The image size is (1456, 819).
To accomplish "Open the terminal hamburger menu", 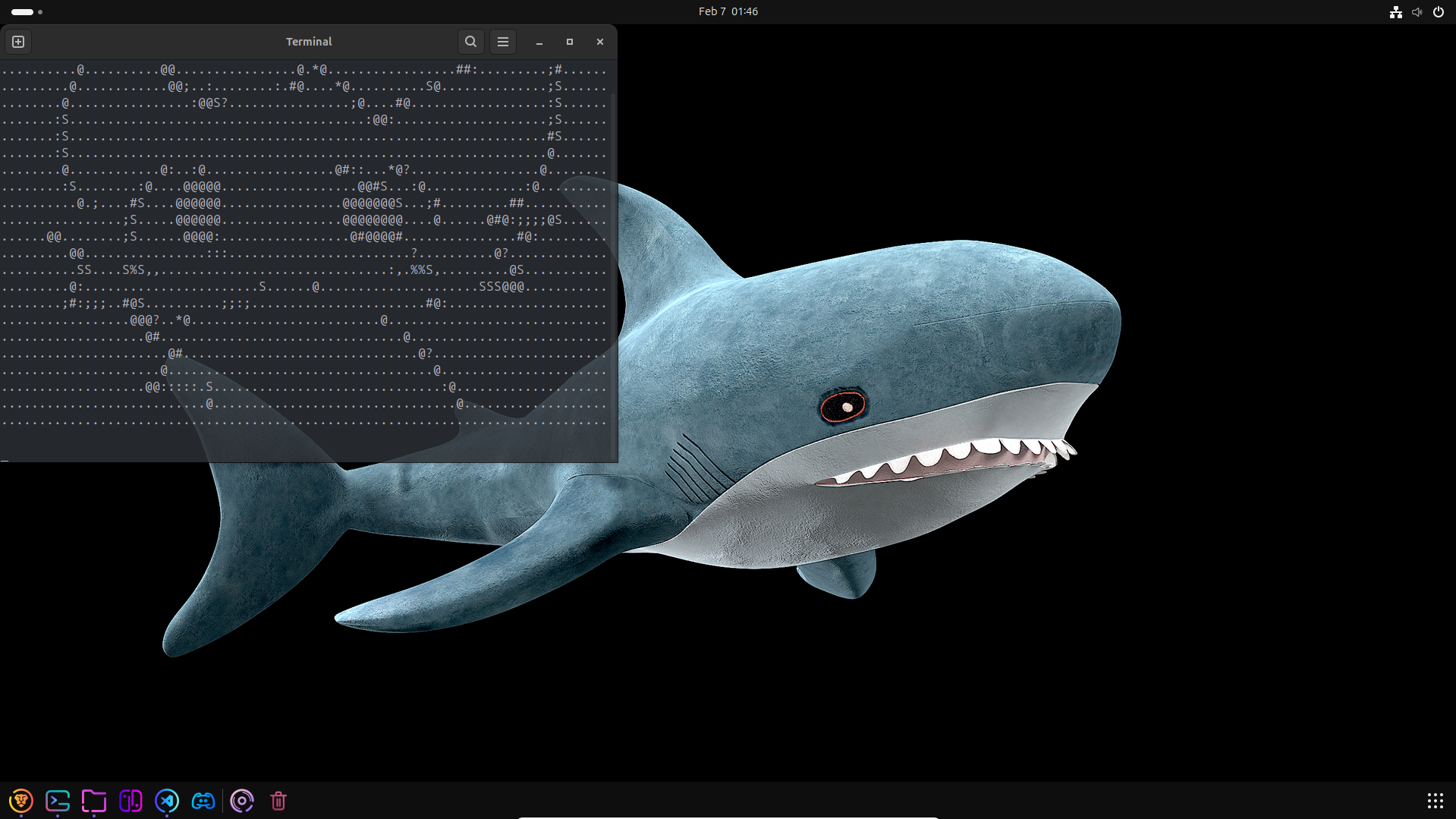I will pos(503,42).
